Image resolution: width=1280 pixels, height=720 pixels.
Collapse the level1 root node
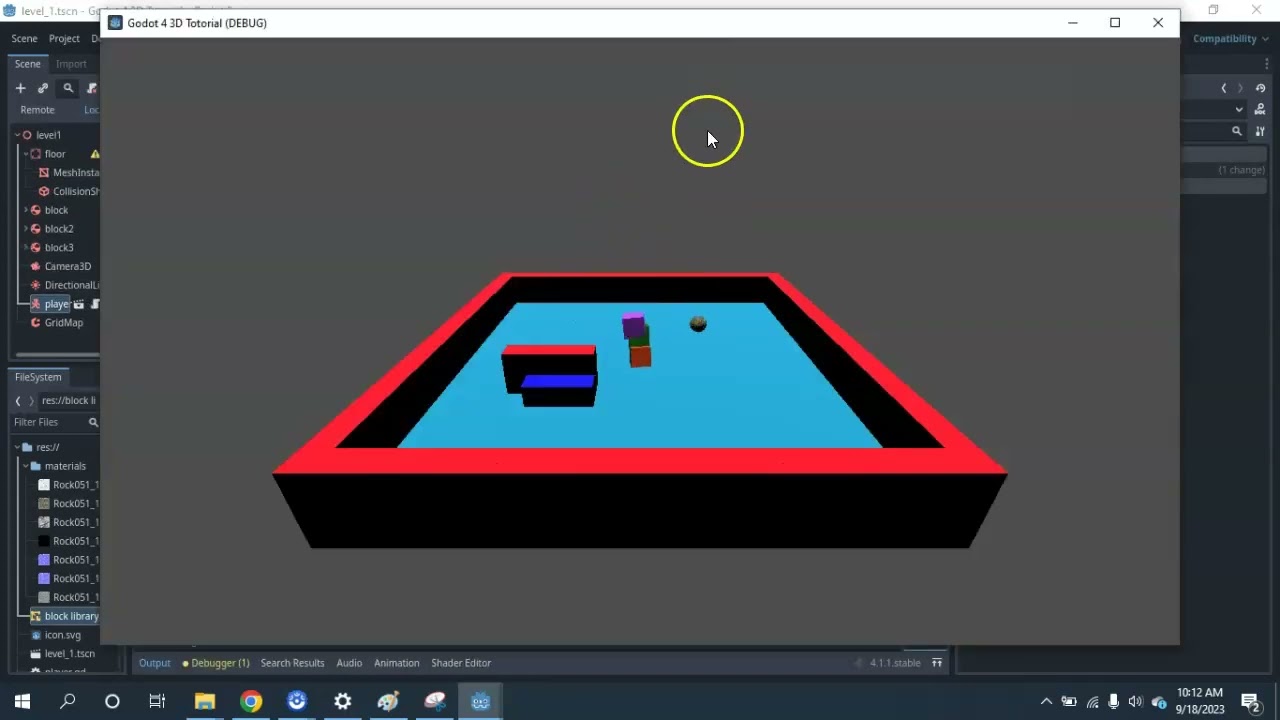click(18, 135)
